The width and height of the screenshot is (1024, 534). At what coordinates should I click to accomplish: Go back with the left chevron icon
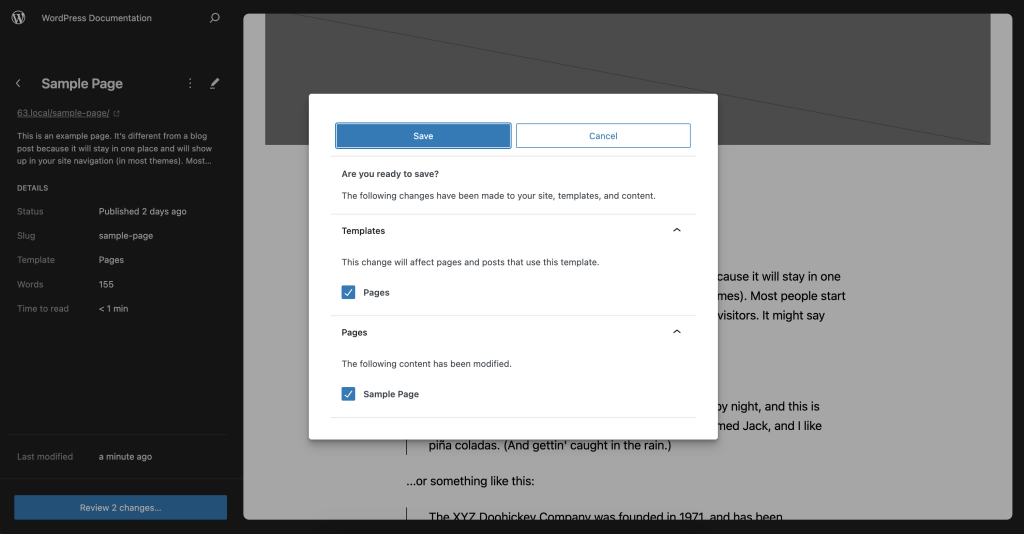(18, 84)
